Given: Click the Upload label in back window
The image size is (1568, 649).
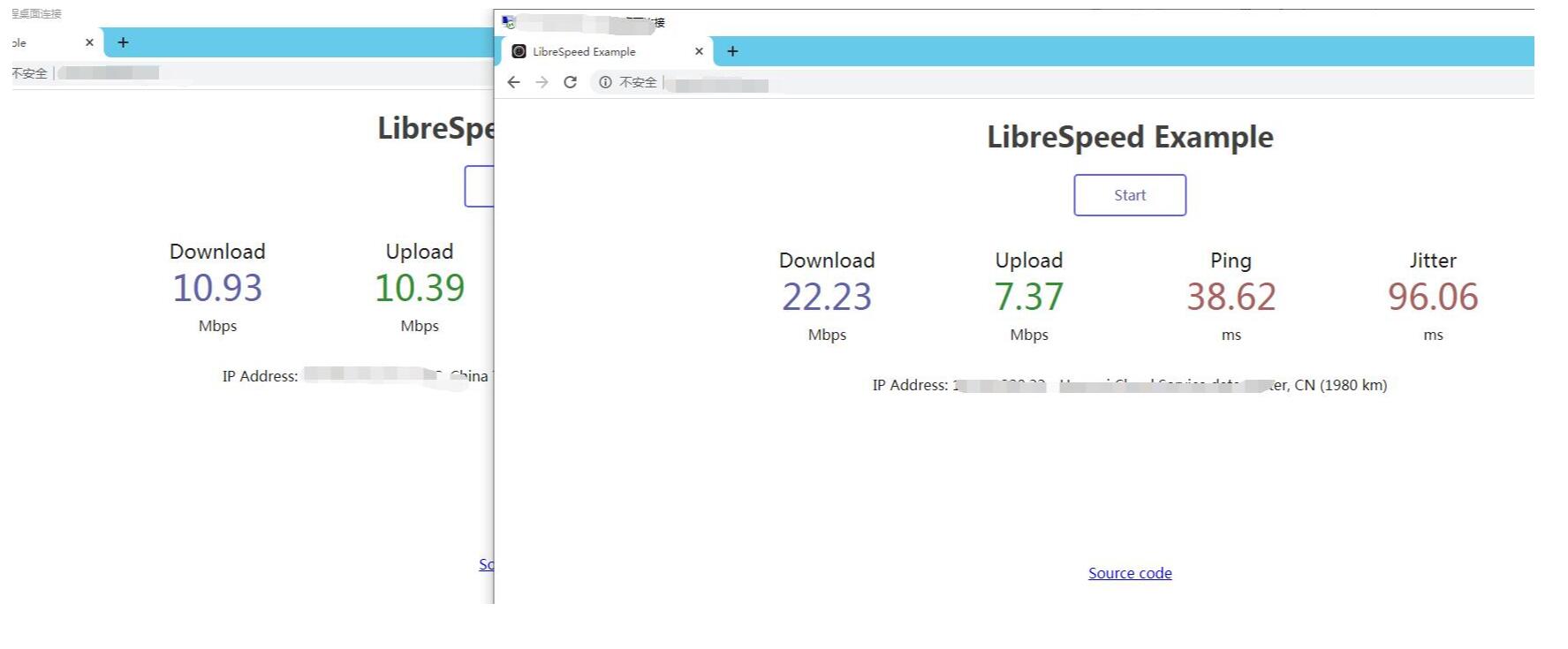Looking at the screenshot, I should click(x=420, y=252).
